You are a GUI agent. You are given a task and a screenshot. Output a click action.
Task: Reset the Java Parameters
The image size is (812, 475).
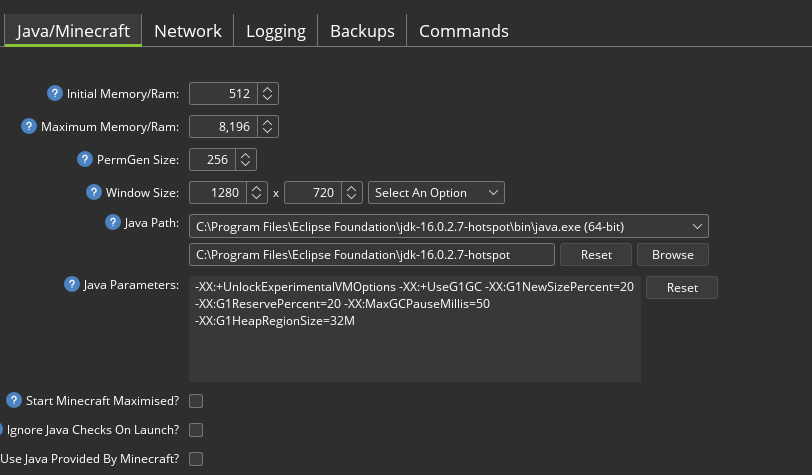point(682,287)
